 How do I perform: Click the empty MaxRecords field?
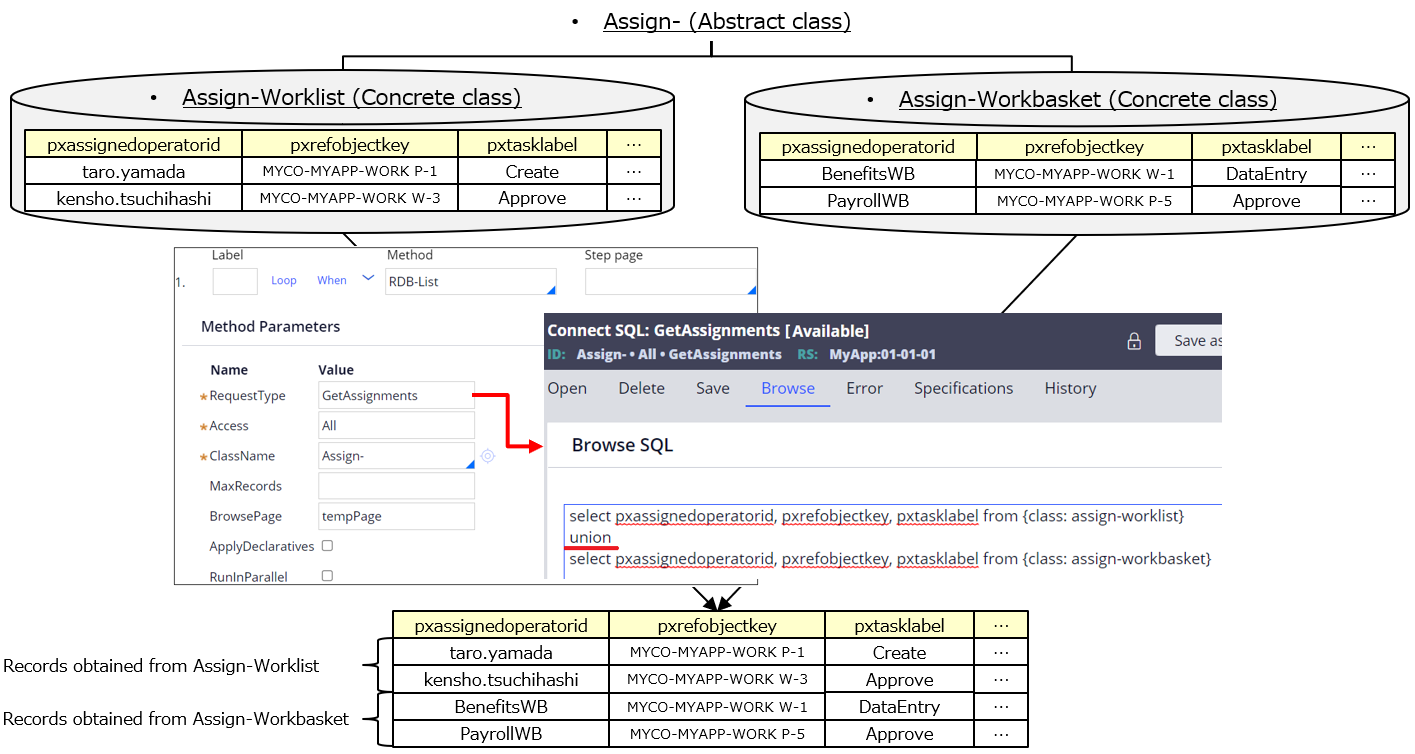pos(397,486)
